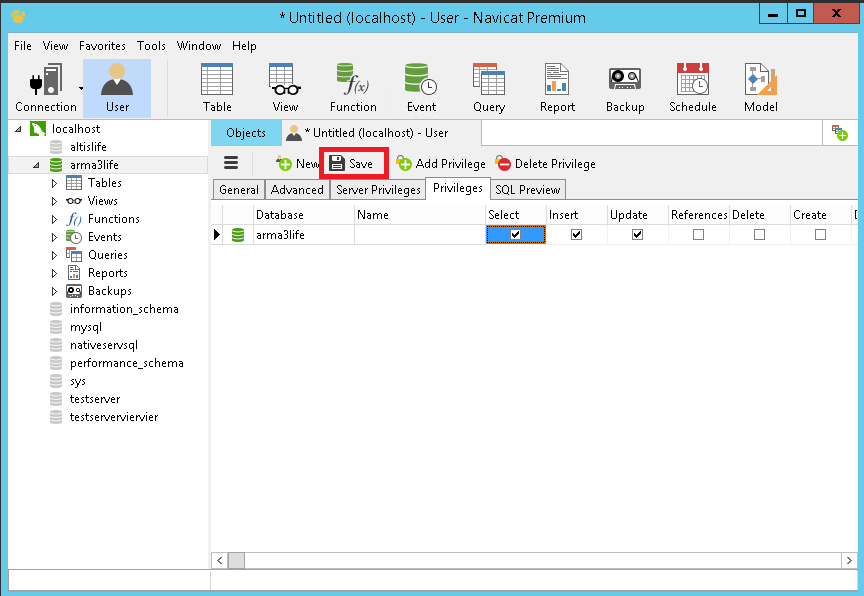Open the Favorites menu

pos(102,46)
